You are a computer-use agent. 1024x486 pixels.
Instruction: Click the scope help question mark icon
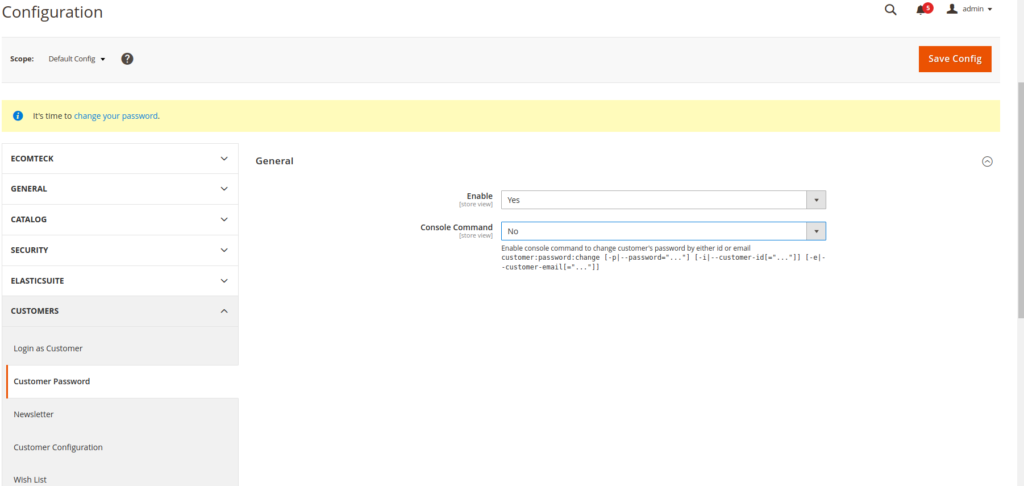tap(127, 59)
